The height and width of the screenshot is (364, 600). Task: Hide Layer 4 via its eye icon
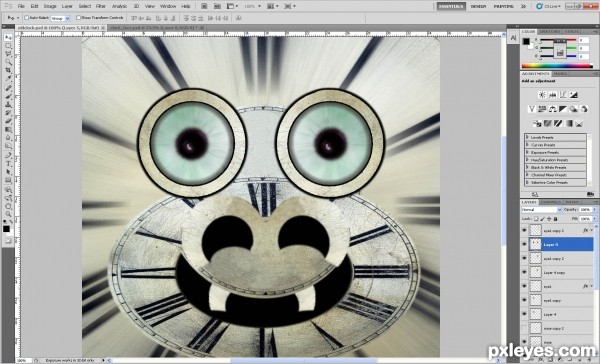524,314
